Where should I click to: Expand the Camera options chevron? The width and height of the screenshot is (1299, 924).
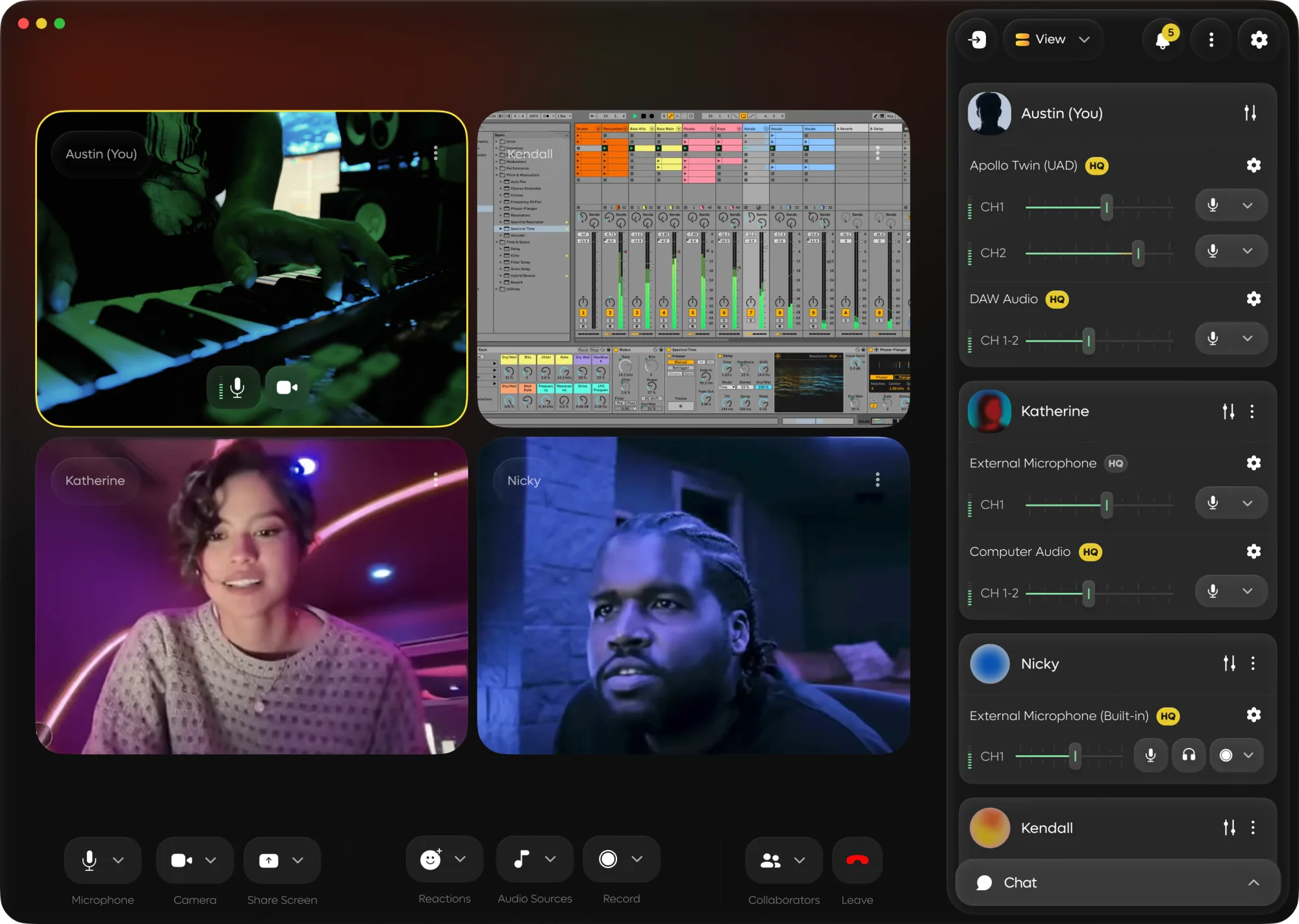point(210,860)
